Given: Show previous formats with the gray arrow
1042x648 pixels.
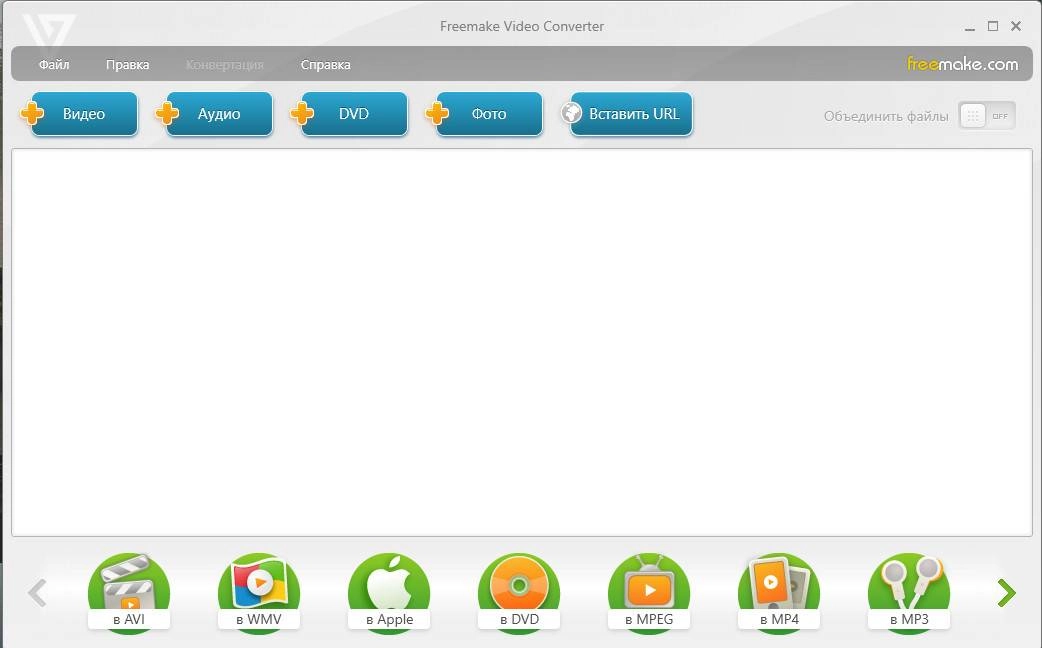Looking at the screenshot, I should pyautogui.click(x=37, y=592).
